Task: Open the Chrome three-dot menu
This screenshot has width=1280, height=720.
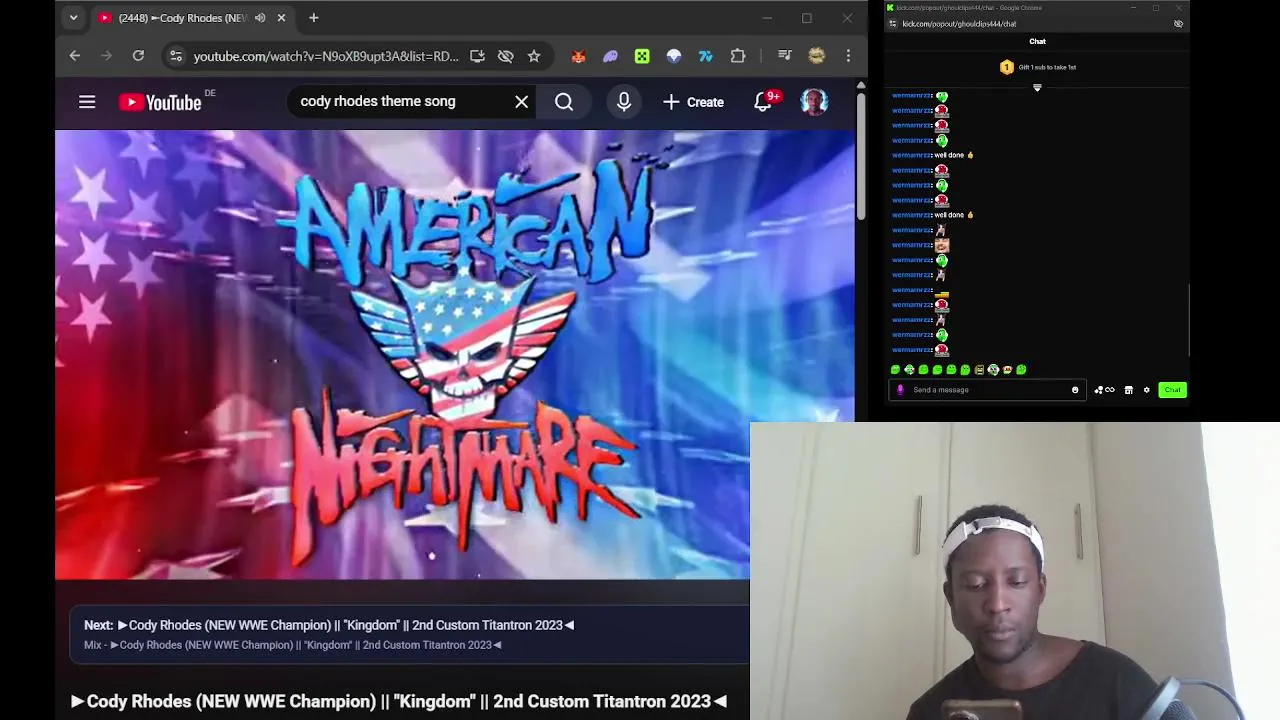Action: click(848, 56)
